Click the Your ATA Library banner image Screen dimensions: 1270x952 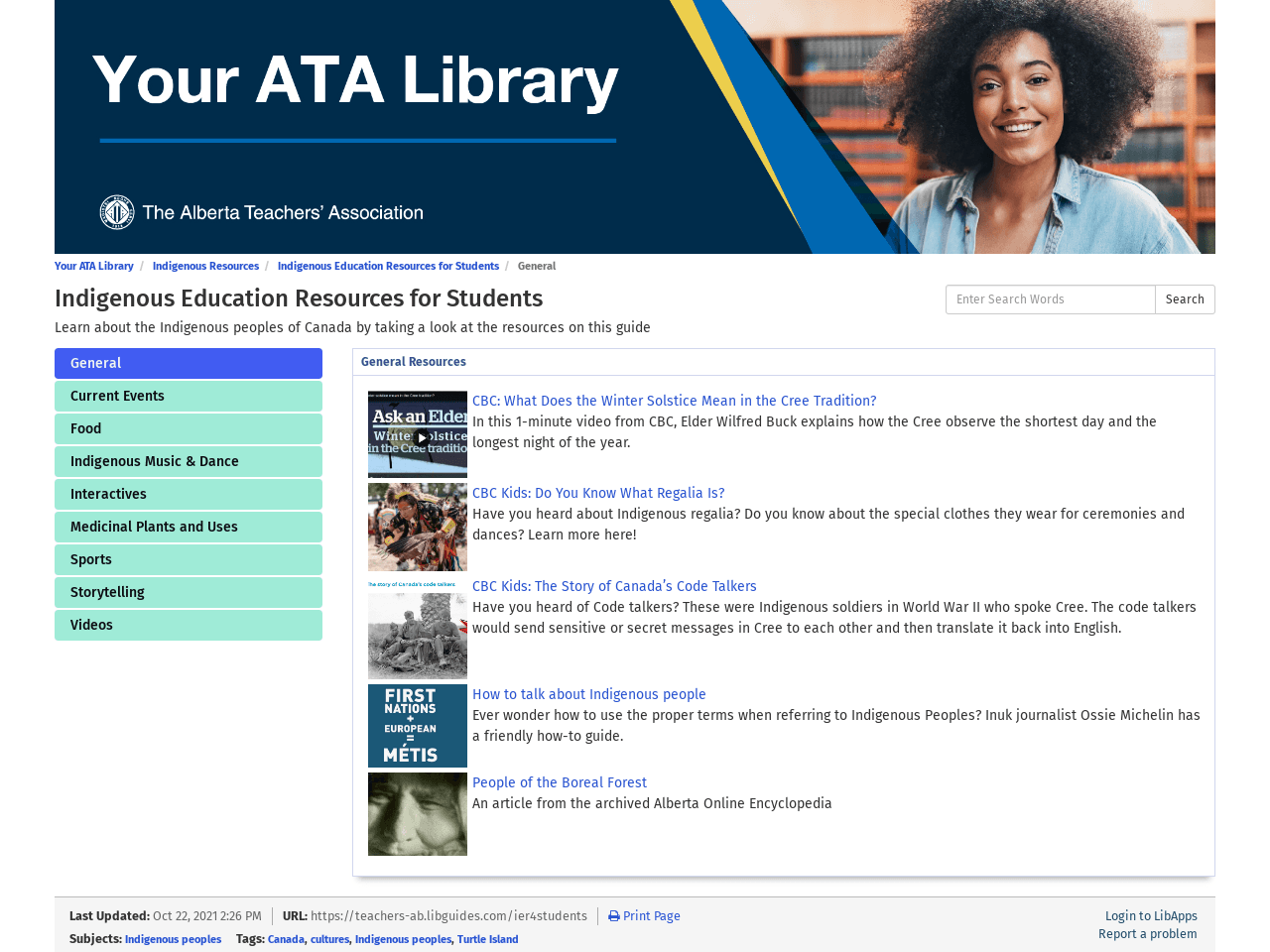pyautogui.click(x=635, y=127)
